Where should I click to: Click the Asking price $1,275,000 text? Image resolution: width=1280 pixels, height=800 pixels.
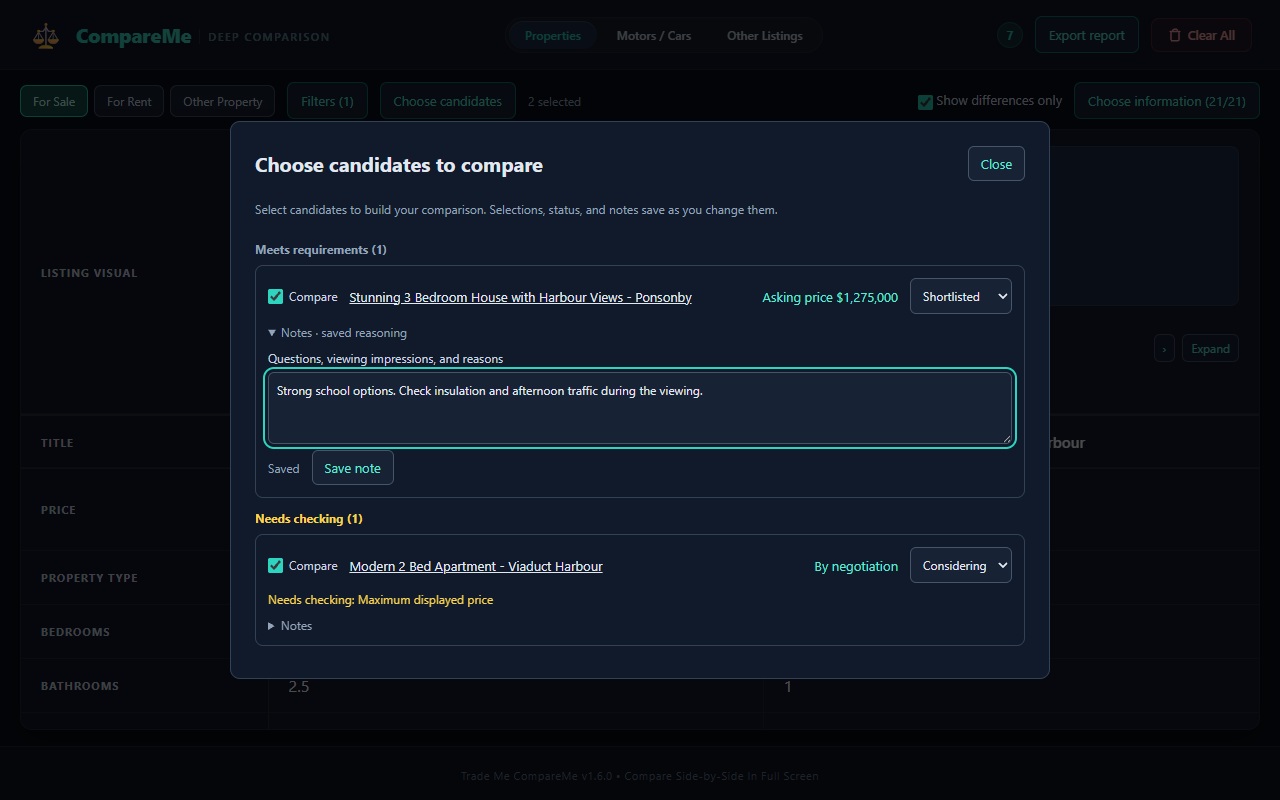click(830, 297)
